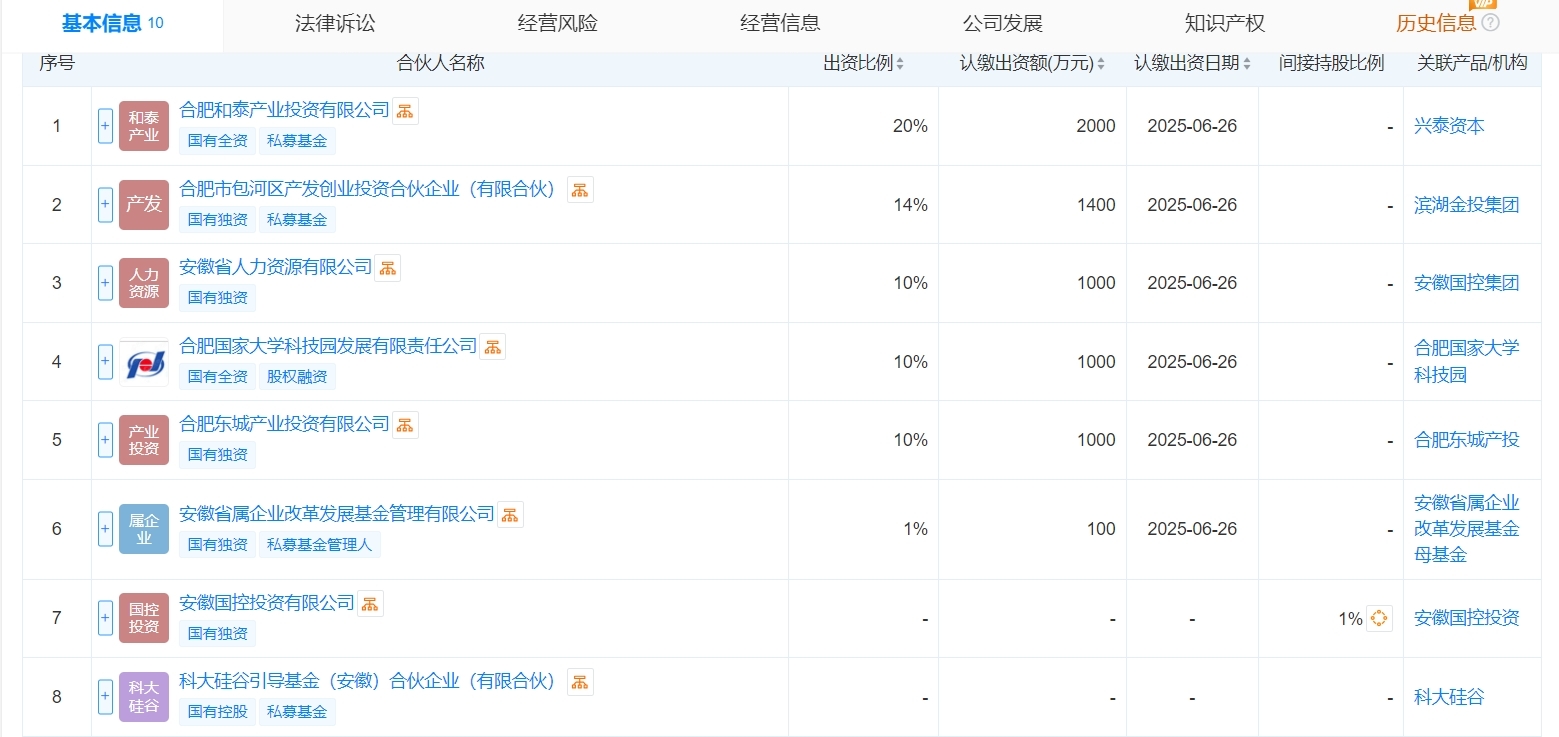This screenshot has height=737, width=1559.
Task: Open 安徽省属企业改革发展基金管理有限公司 link
Action: pos(337,514)
